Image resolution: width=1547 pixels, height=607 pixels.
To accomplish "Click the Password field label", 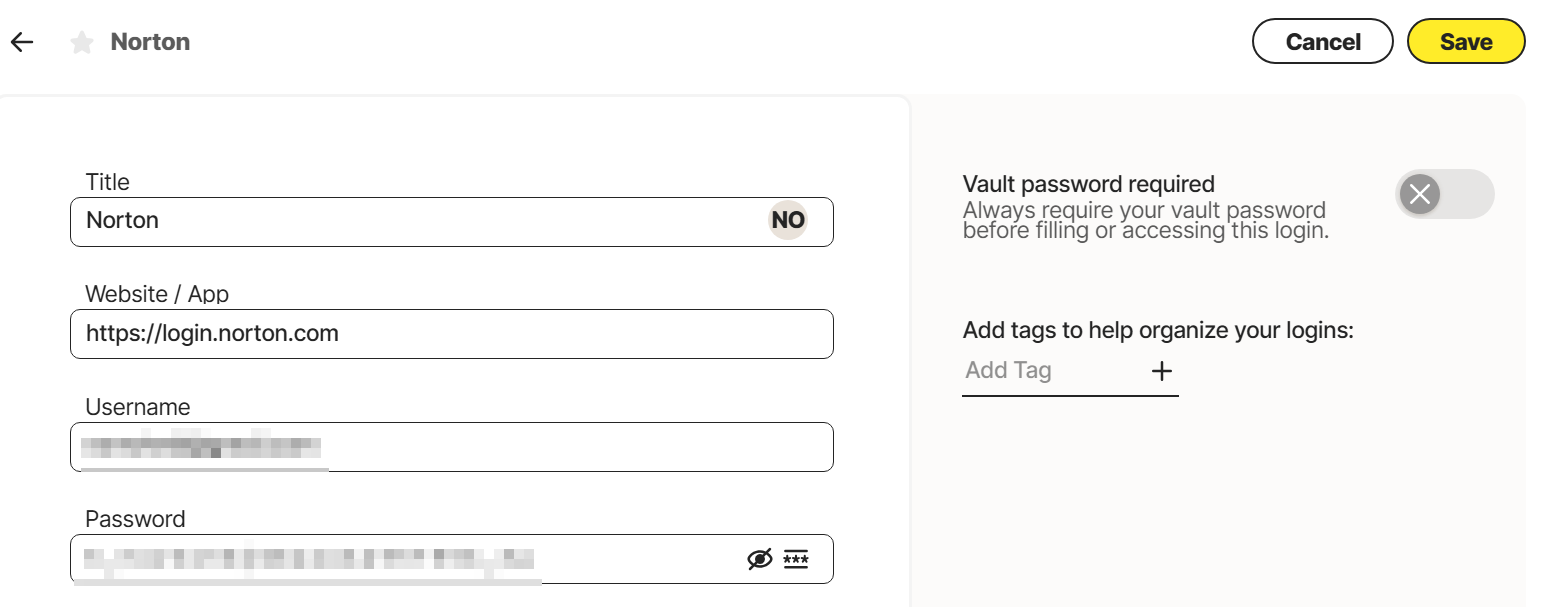I will (135, 519).
